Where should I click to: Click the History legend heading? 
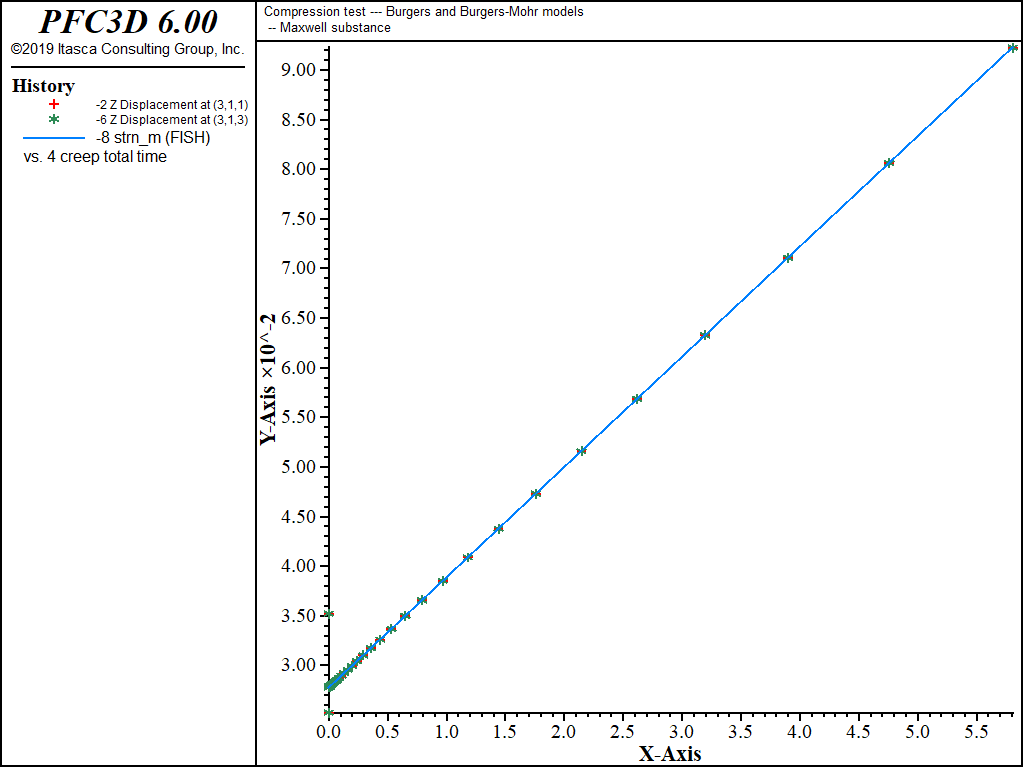point(43,86)
